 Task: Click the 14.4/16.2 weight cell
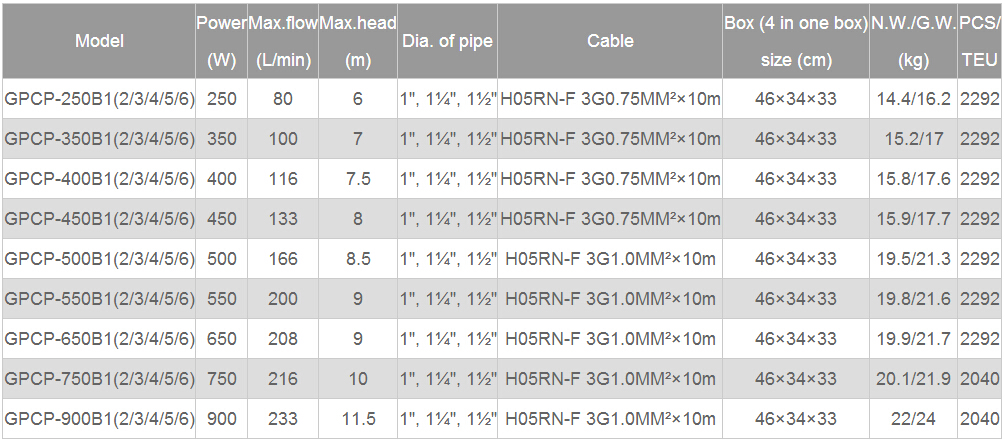click(913, 99)
